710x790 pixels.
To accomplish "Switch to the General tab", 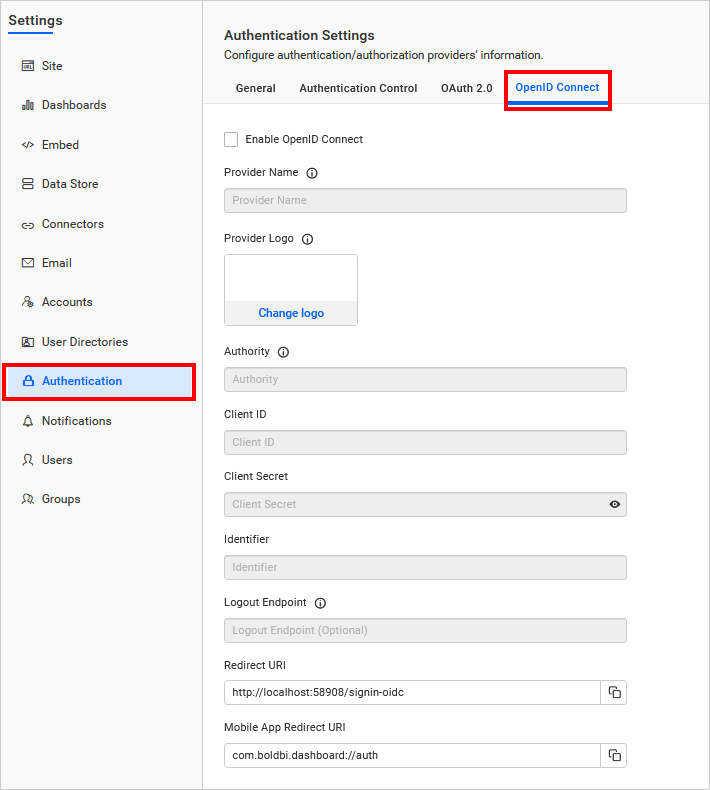I will click(255, 89).
